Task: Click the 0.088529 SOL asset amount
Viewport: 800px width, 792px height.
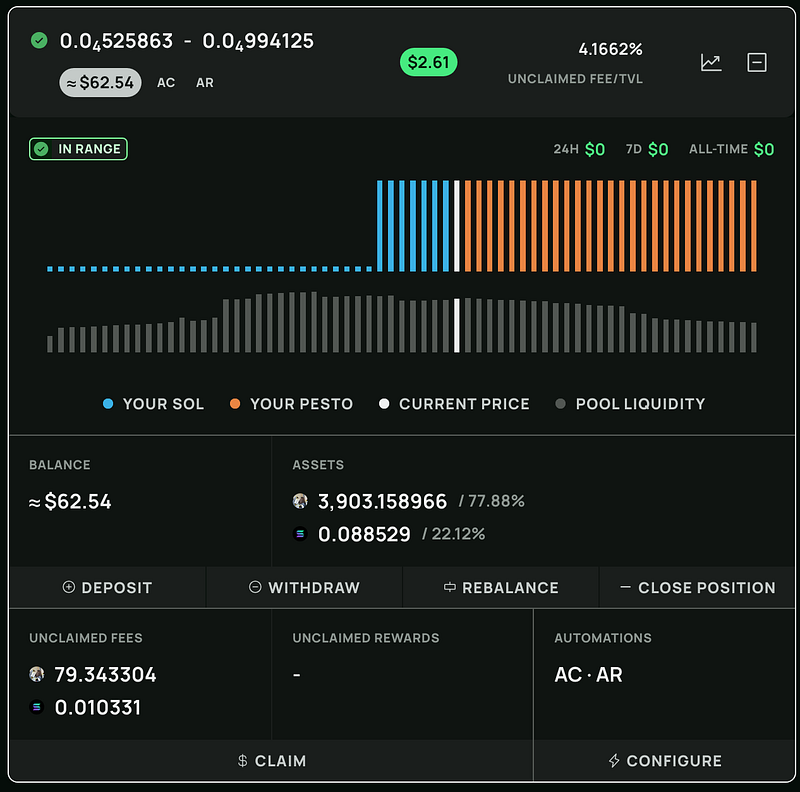Action: (364, 534)
